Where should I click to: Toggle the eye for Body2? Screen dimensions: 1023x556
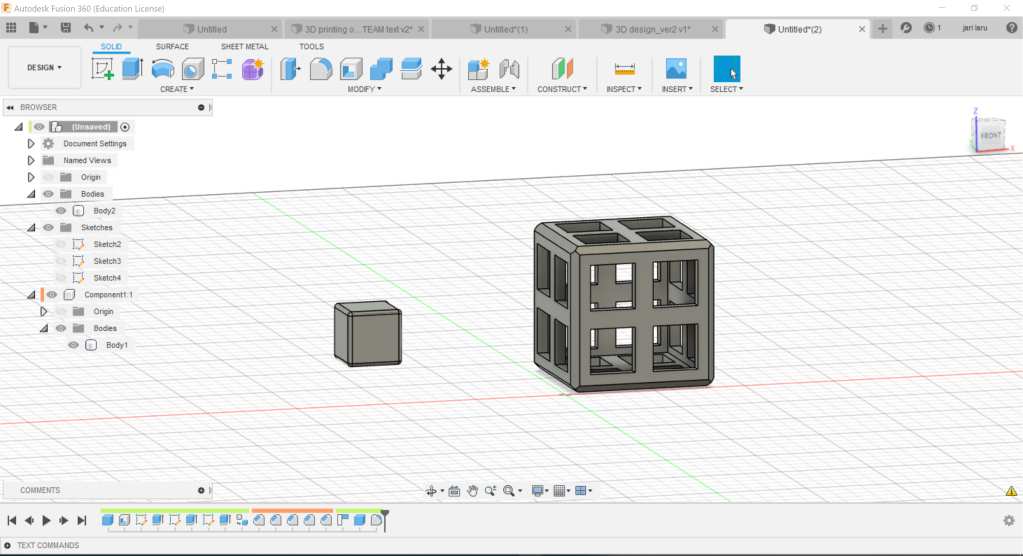coord(61,211)
